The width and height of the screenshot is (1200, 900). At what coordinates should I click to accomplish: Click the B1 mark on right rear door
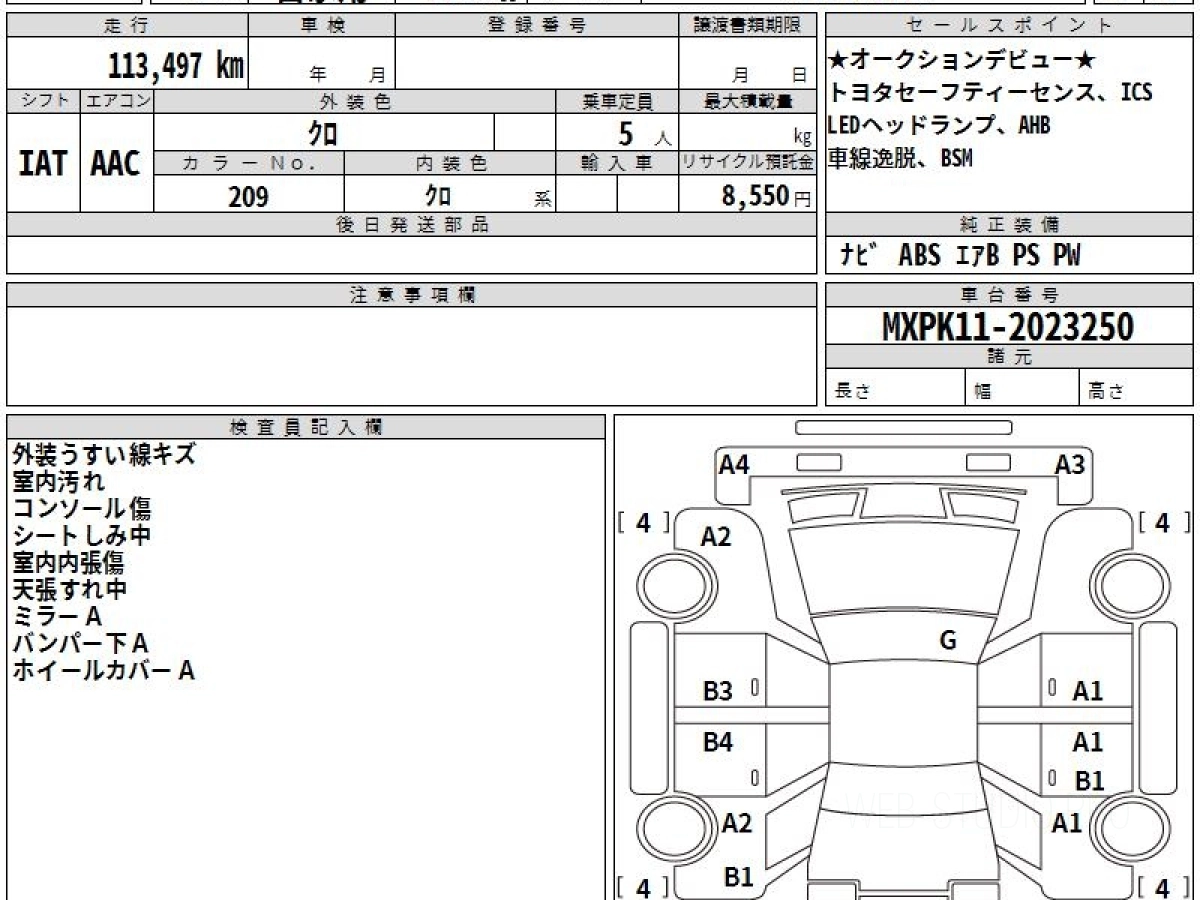(1089, 781)
